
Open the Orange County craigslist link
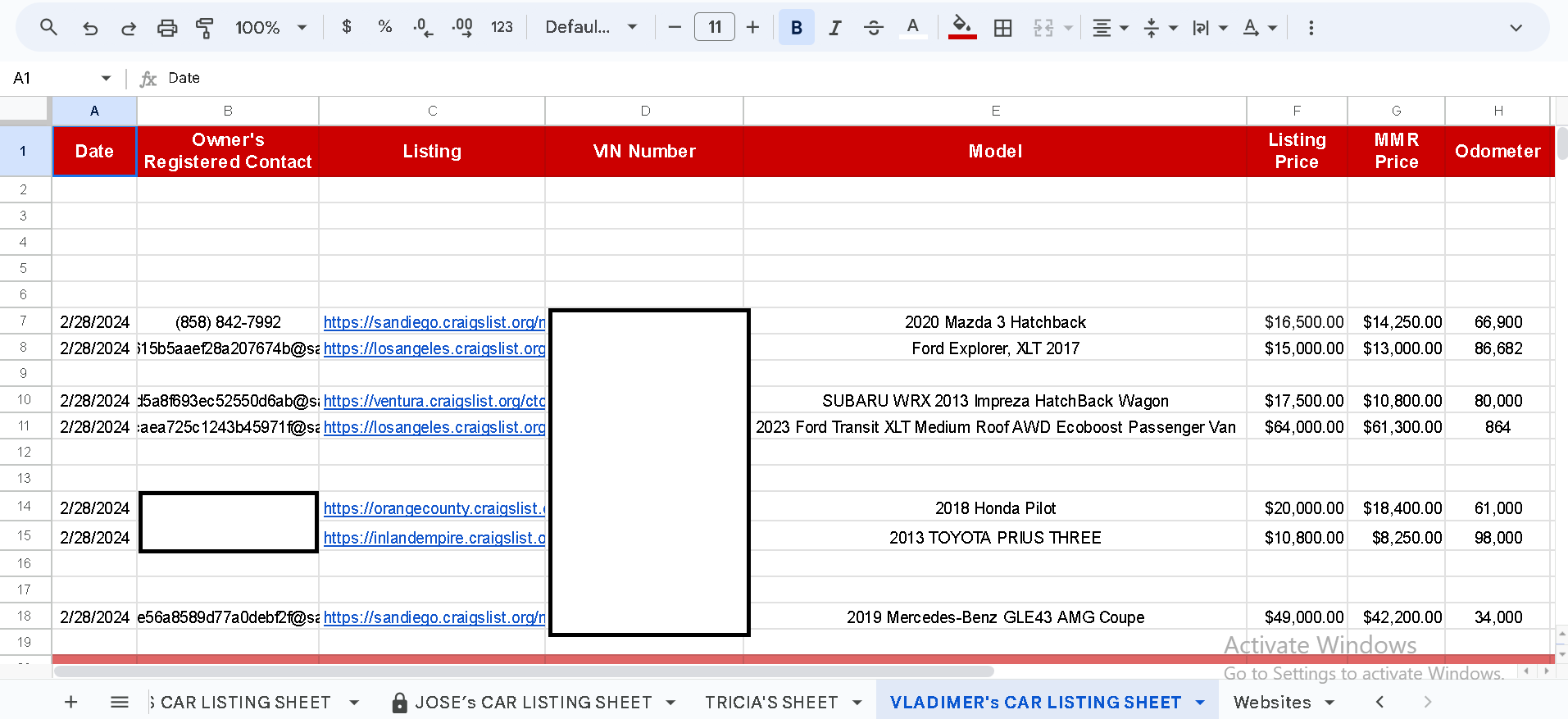434,508
